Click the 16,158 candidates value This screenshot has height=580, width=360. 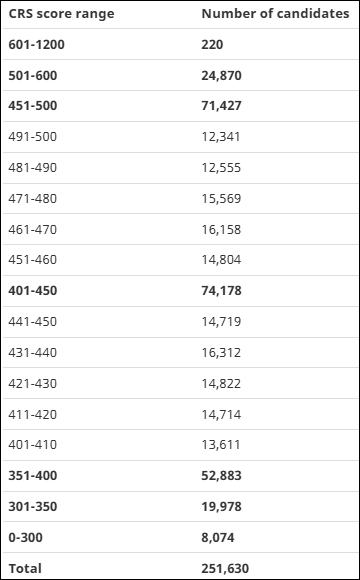coord(221,230)
